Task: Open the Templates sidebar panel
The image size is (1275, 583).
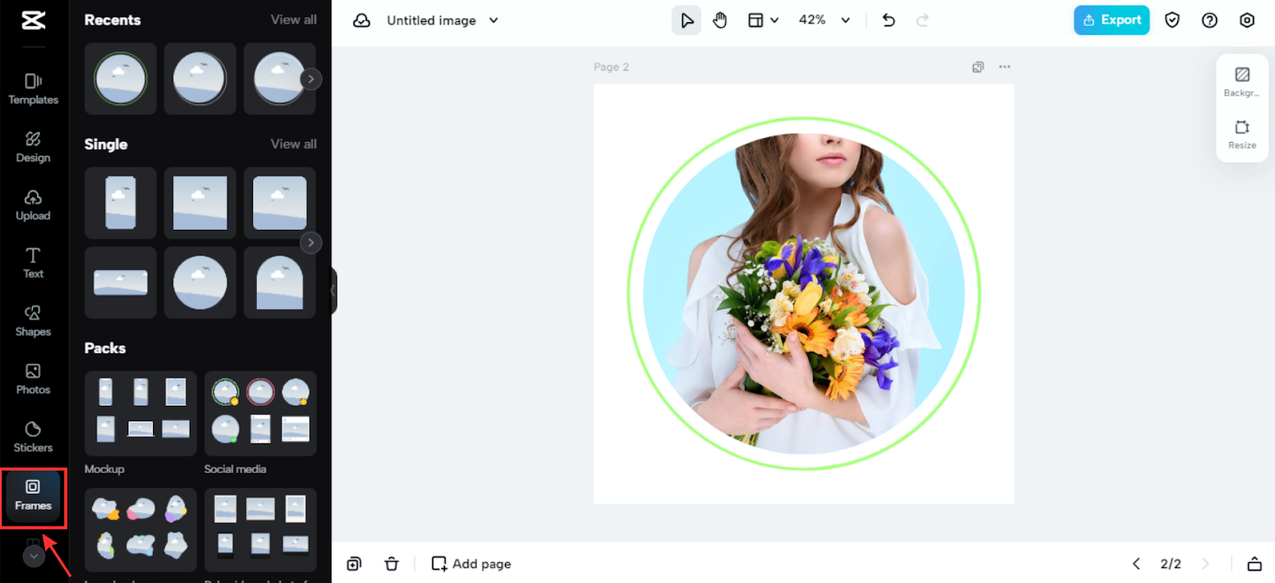Action: [x=33, y=88]
